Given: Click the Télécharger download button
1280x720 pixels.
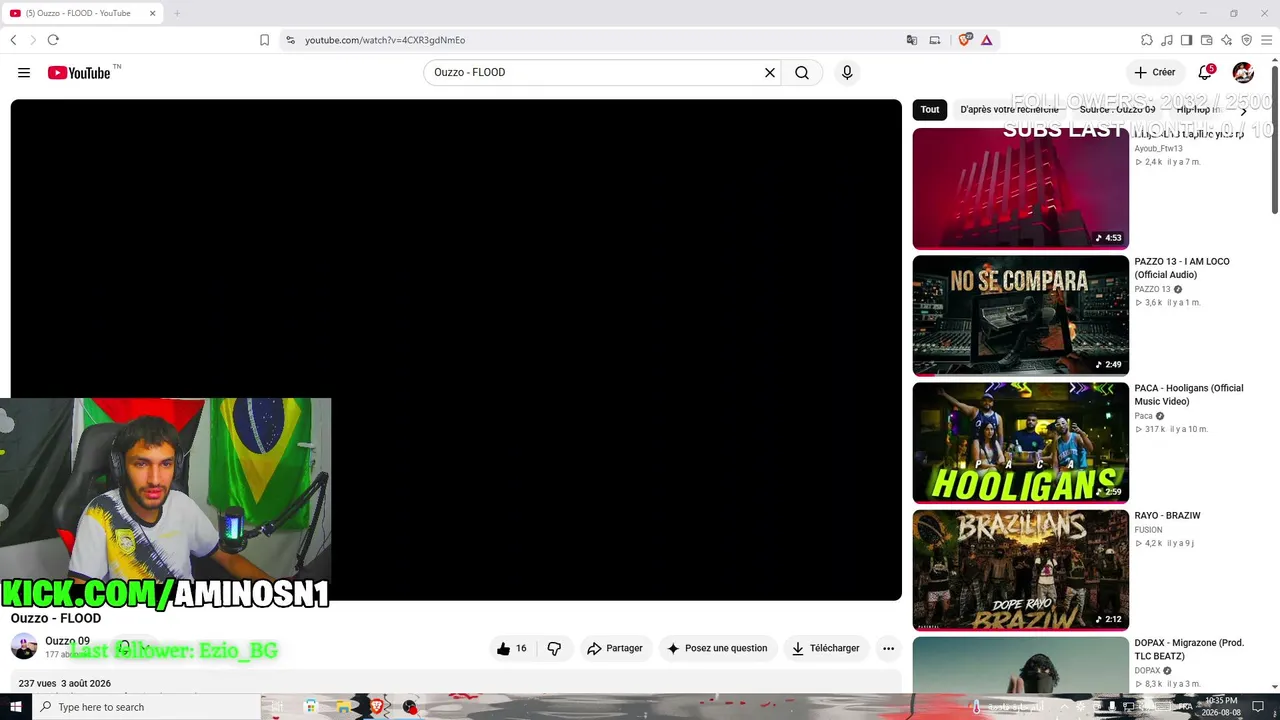Looking at the screenshot, I should coord(826,648).
